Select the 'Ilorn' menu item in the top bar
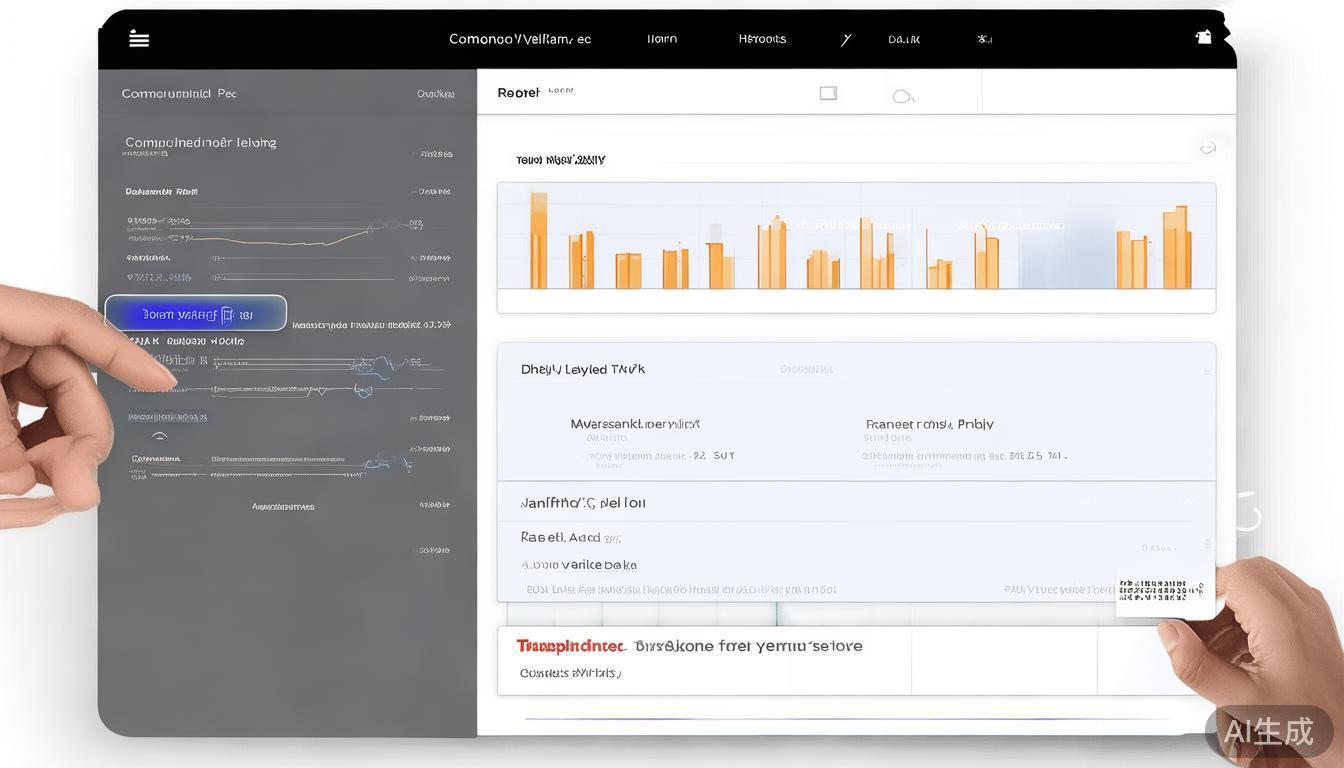 click(662, 39)
